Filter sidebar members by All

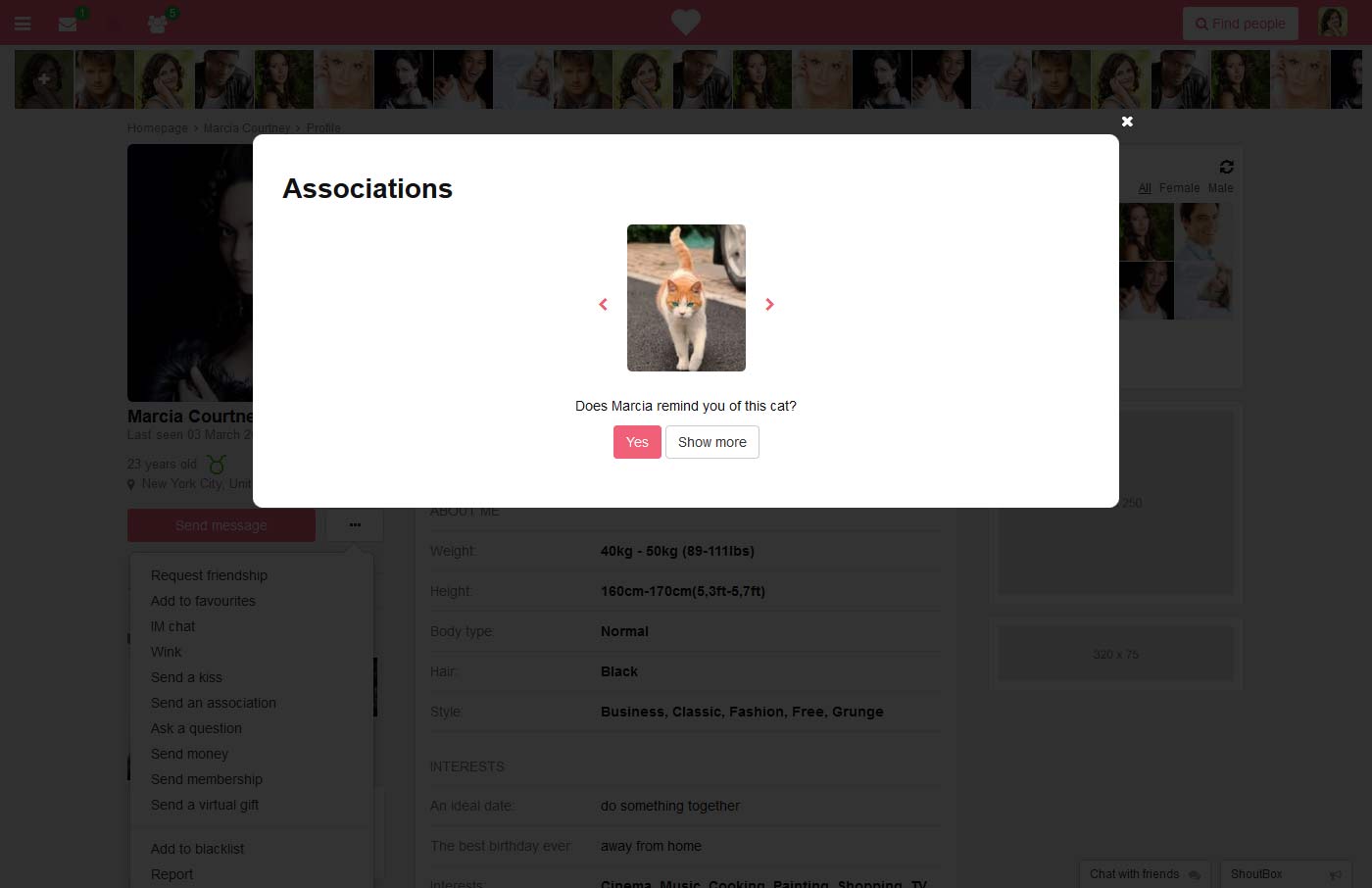(x=1145, y=188)
